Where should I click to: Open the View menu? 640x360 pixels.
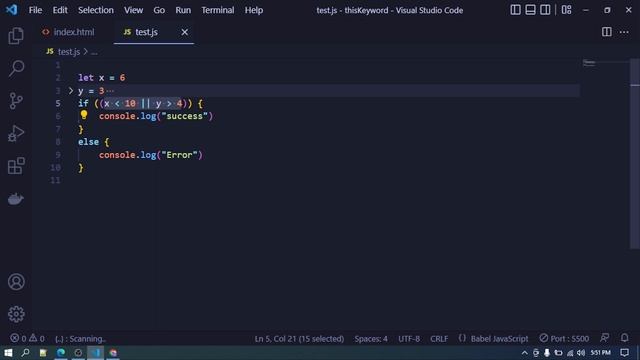133,10
